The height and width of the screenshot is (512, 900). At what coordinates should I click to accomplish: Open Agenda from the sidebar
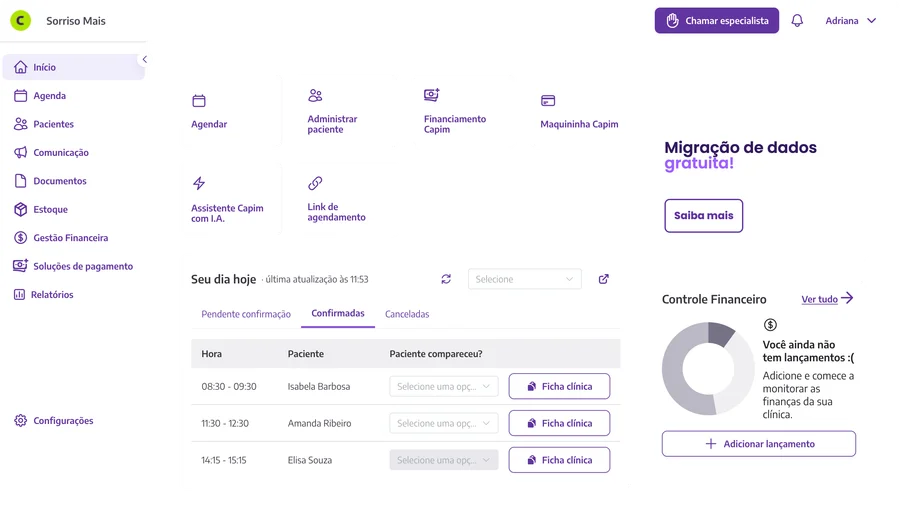click(x=40, y=96)
